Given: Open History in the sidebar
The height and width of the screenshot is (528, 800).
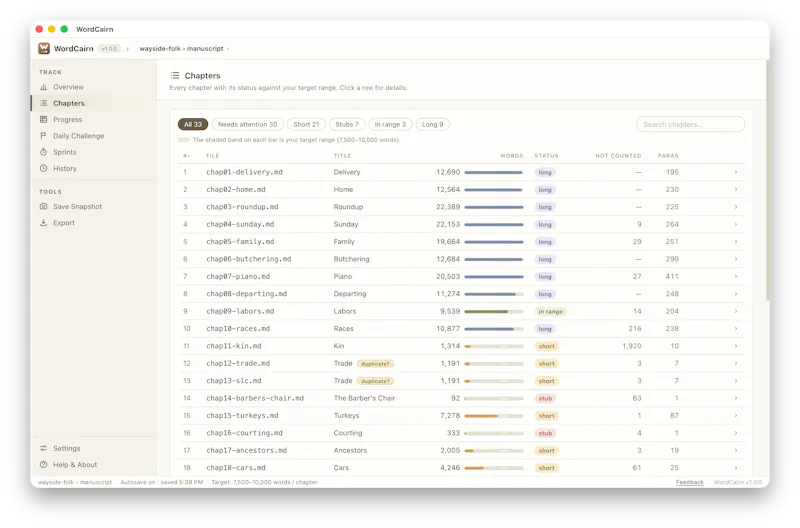Looking at the screenshot, I should [93, 168].
